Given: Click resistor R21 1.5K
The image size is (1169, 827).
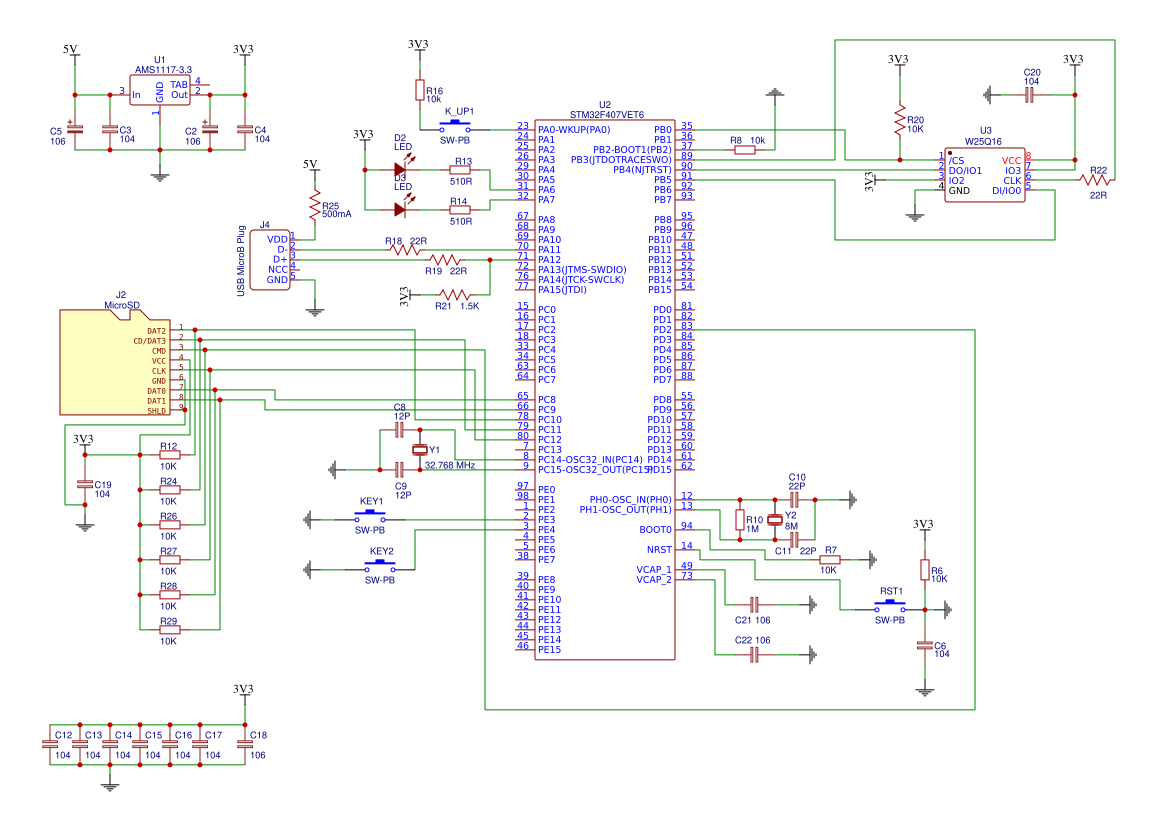Looking at the screenshot, I should [x=455, y=295].
